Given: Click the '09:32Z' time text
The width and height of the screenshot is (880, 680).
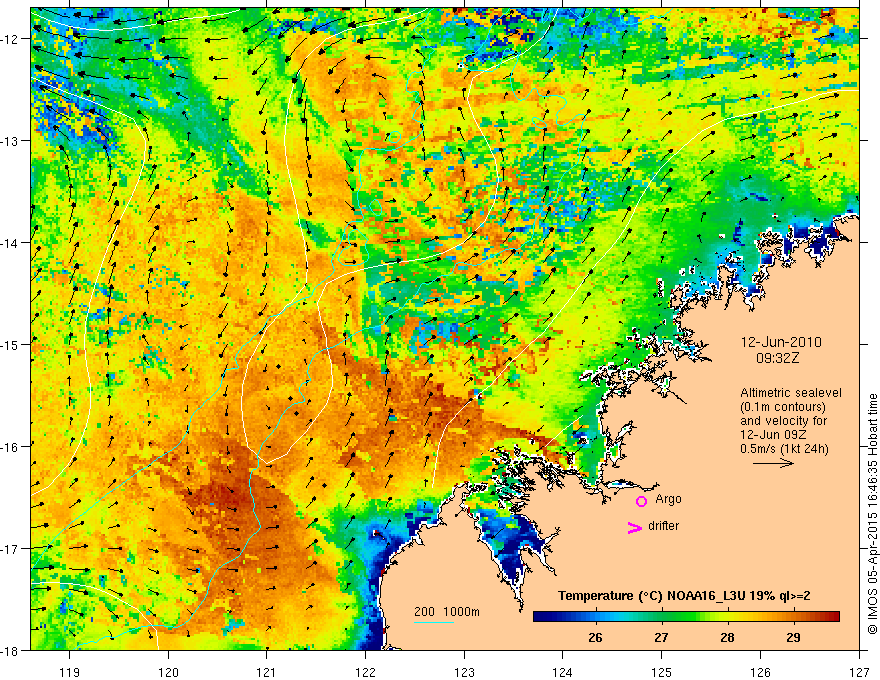Looking at the screenshot, I should [x=777, y=358].
